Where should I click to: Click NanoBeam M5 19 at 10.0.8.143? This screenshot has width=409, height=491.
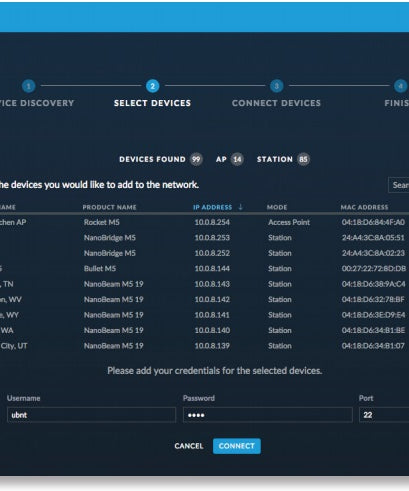pyautogui.click(x=114, y=284)
